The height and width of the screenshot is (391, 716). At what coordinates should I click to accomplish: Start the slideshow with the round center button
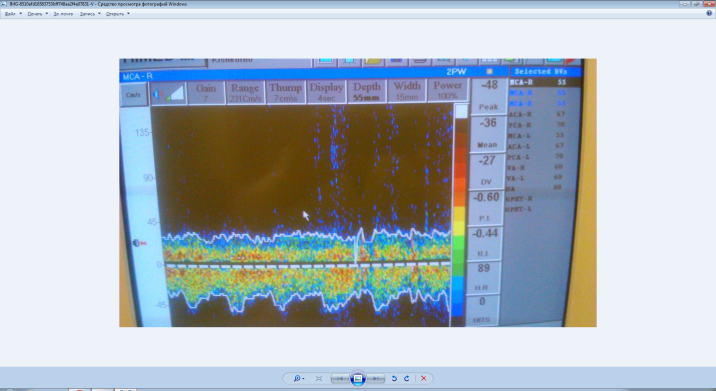tap(358, 378)
